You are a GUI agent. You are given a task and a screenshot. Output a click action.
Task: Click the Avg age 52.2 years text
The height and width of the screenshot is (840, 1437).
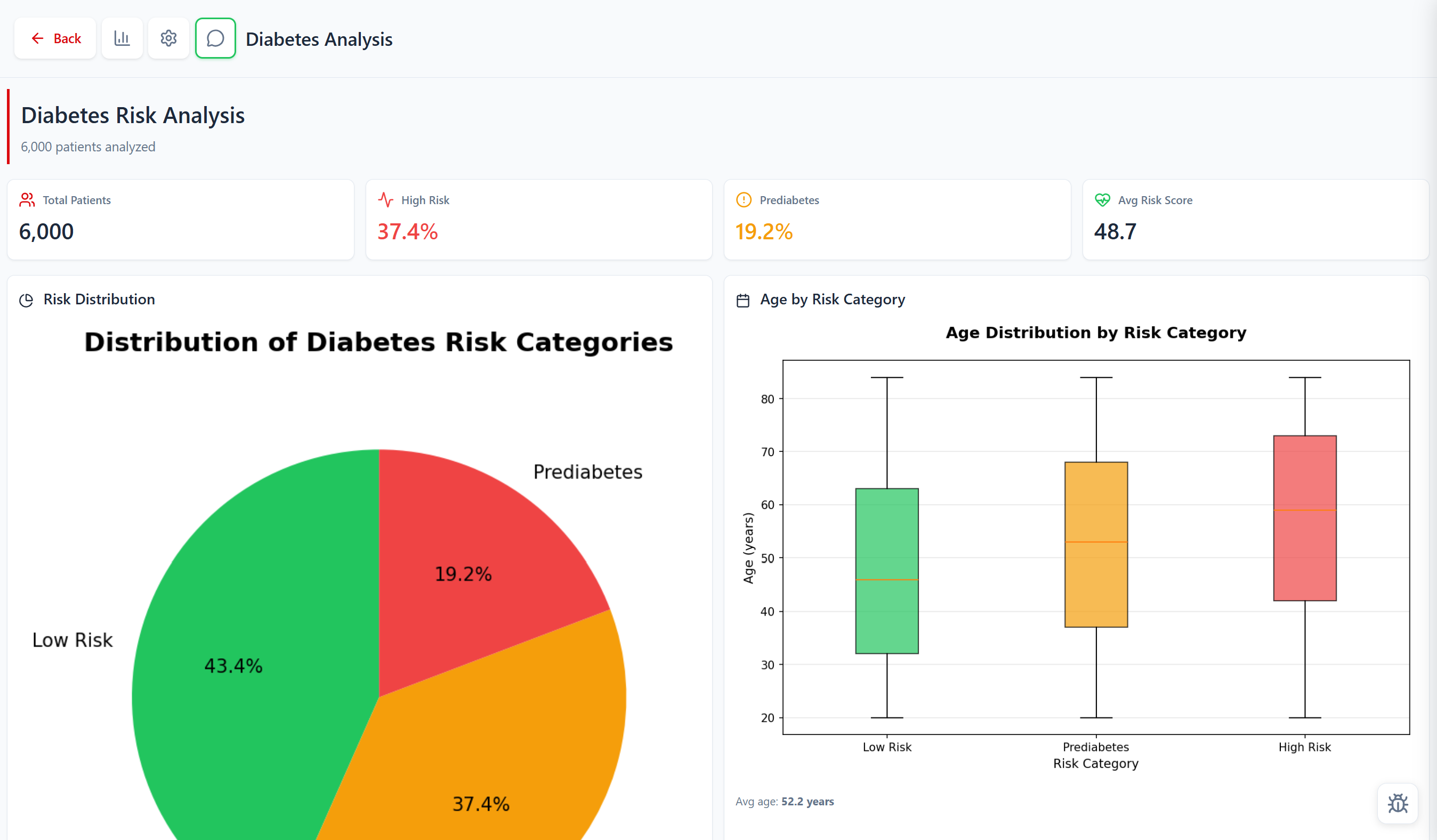(x=785, y=801)
